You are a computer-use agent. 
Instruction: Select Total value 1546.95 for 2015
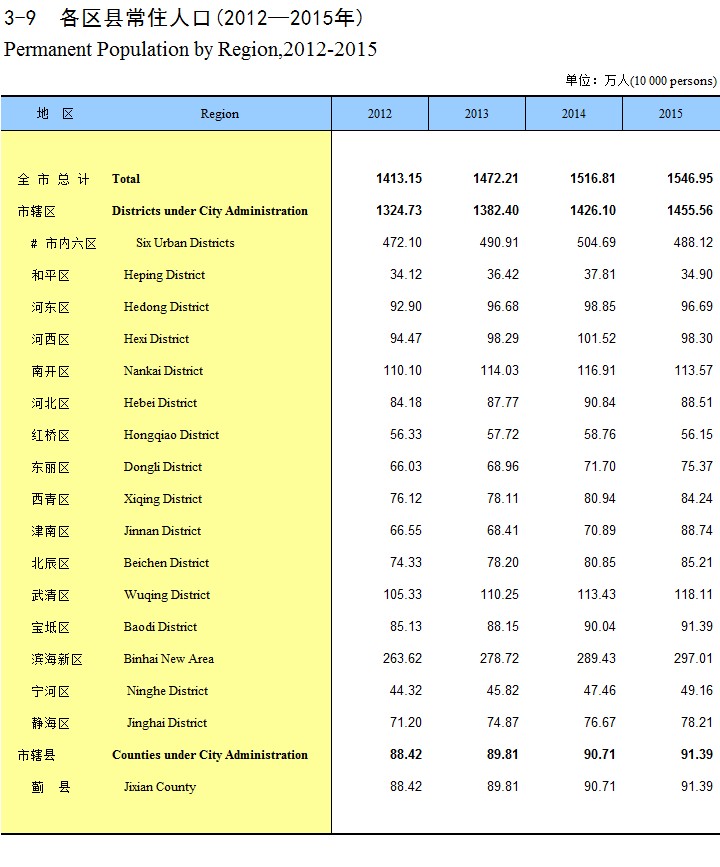pos(690,178)
